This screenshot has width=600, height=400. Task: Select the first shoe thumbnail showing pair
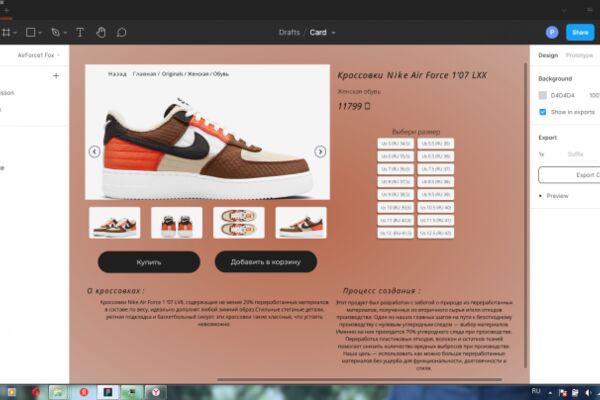(x=115, y=223)
